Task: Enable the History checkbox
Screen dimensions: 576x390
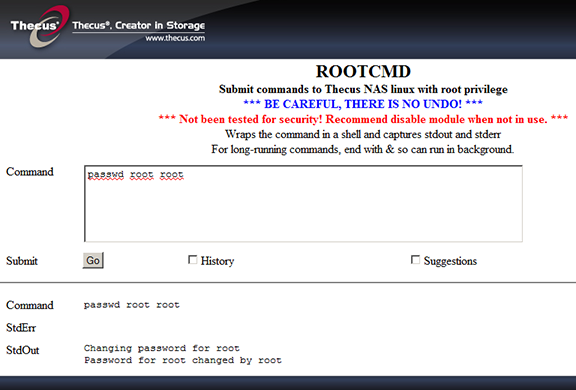Action: tap(192, 260)
